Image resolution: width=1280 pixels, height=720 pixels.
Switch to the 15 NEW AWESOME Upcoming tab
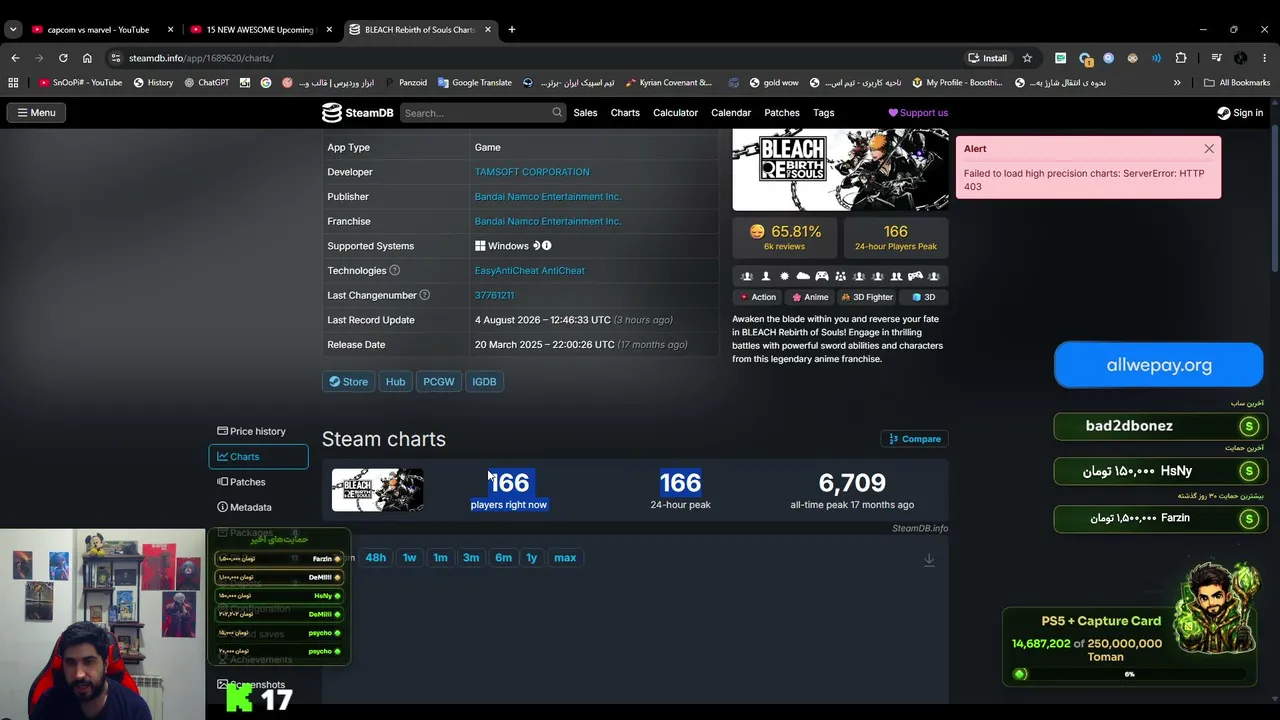pyautogui.click(x=260, y=30)
